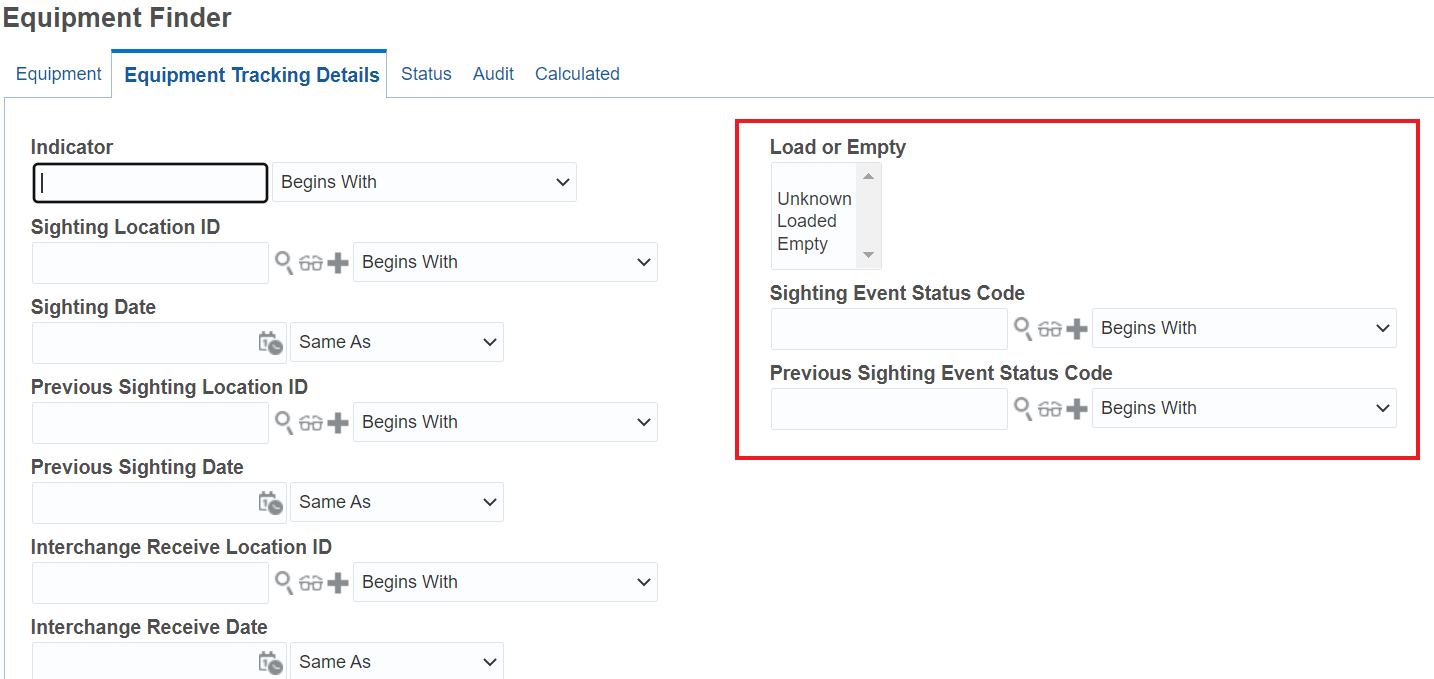Open the Audit tab
The height and width of the screenshot is (679, 1434).
493,74
